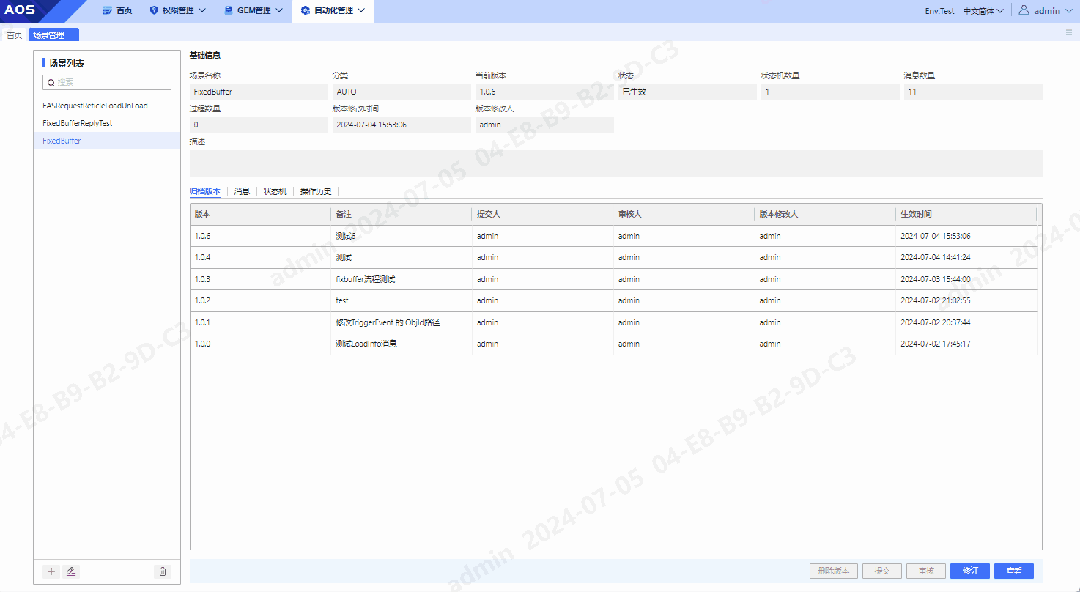This screenshot has width=1080, height=592.
Task: Click the edit icon below the scene list
Action: 71,571
